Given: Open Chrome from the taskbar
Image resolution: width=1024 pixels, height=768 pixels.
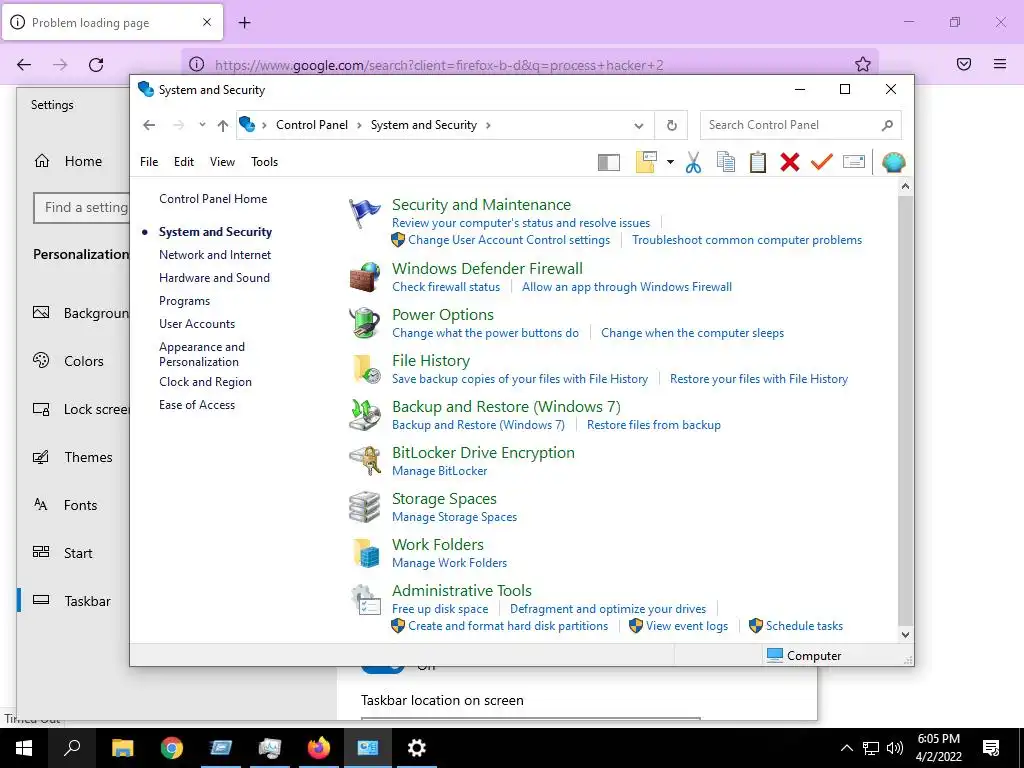Looking at the screenshot, I should click(172, 748).
